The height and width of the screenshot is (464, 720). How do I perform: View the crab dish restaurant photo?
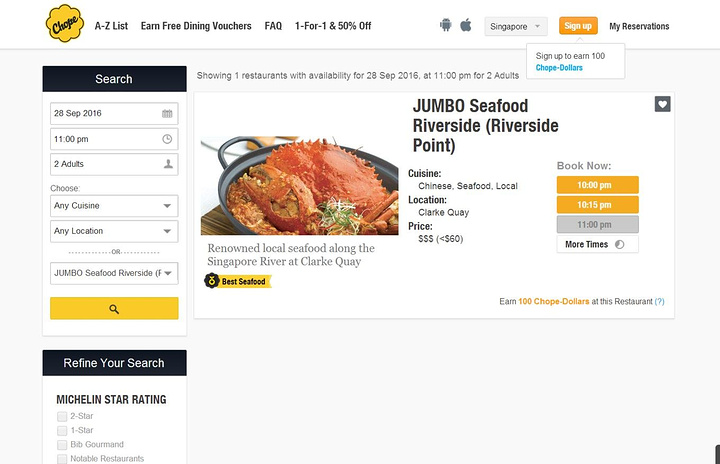(x=299, y=186)
